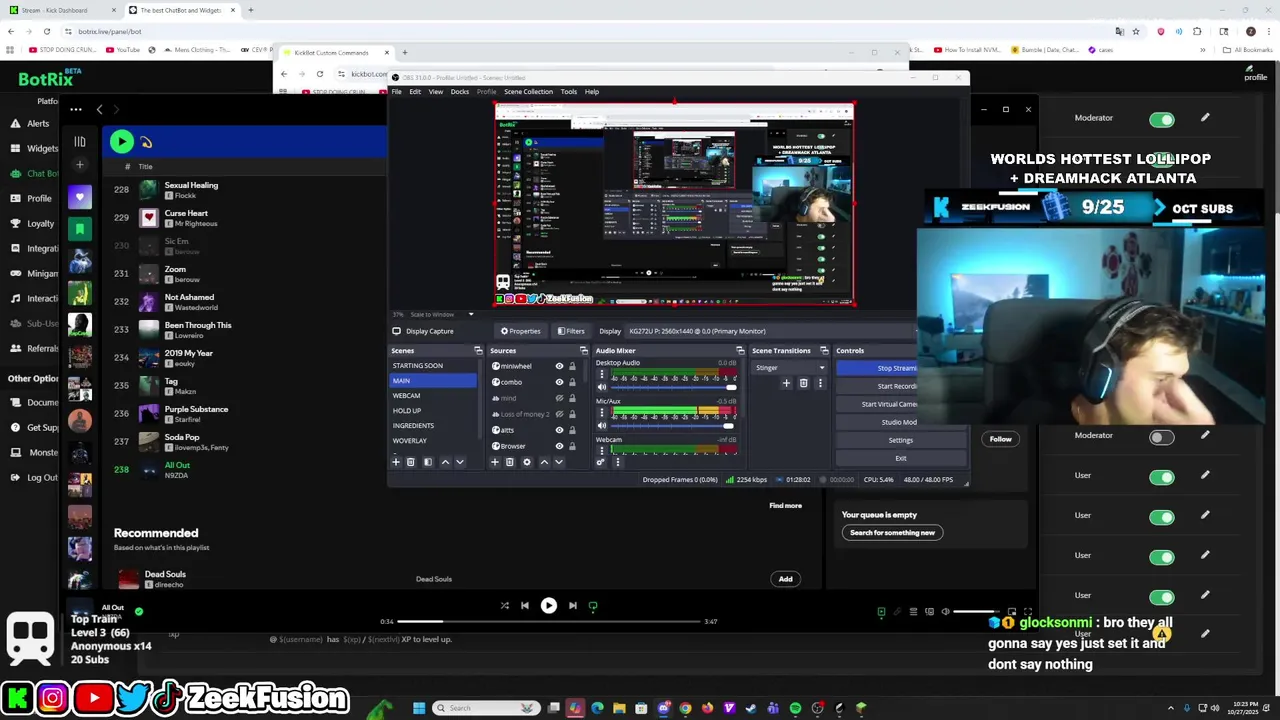Hide the combo source eye icon
The image size is (1280, 720).
(x=559, y=382)
